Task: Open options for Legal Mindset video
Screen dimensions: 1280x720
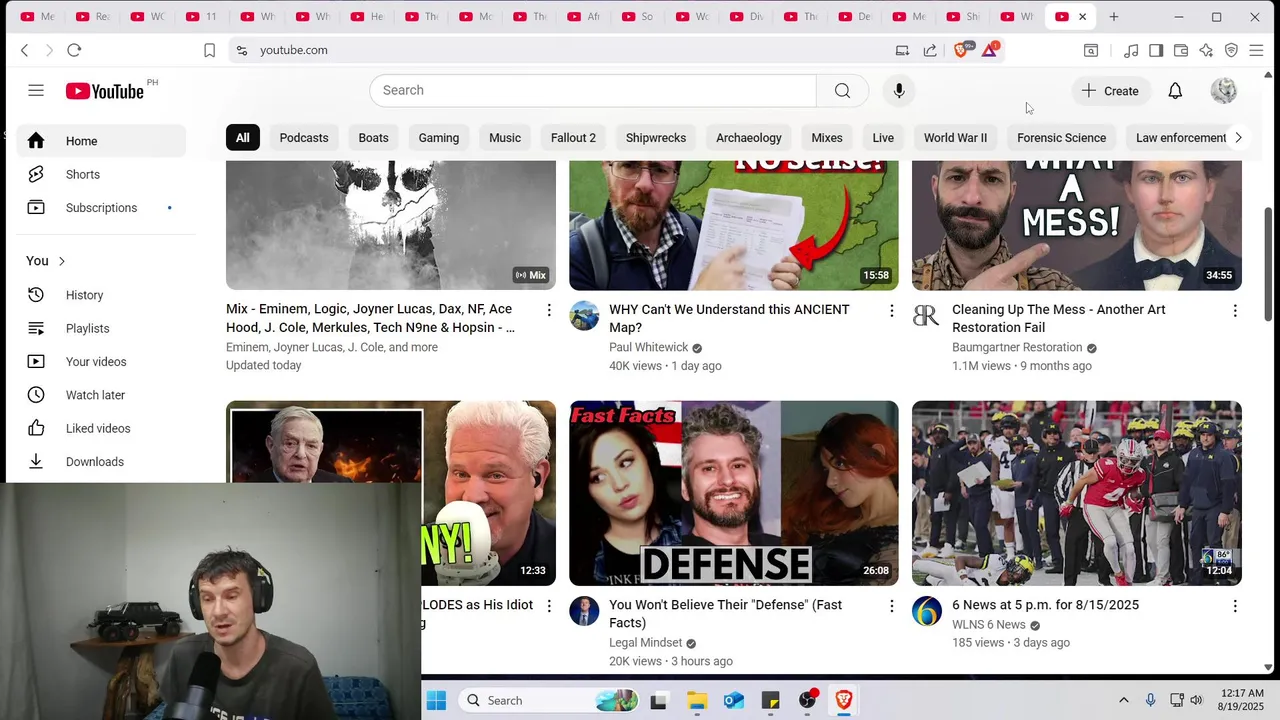Action: click(892, 606)
